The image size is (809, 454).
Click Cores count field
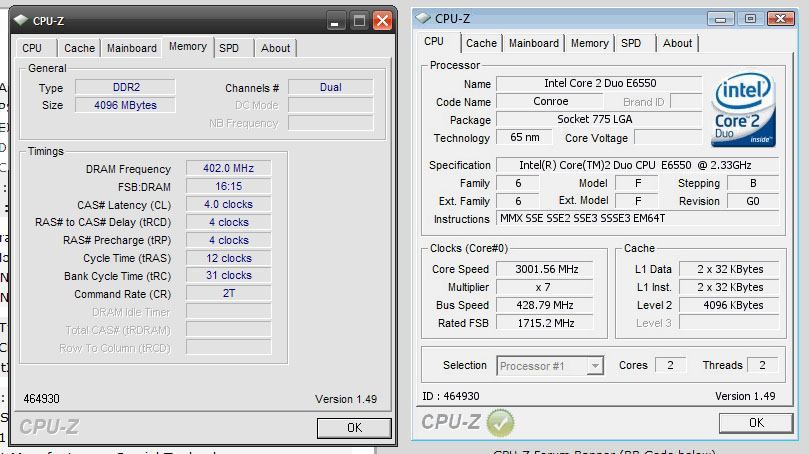[670, 365]
